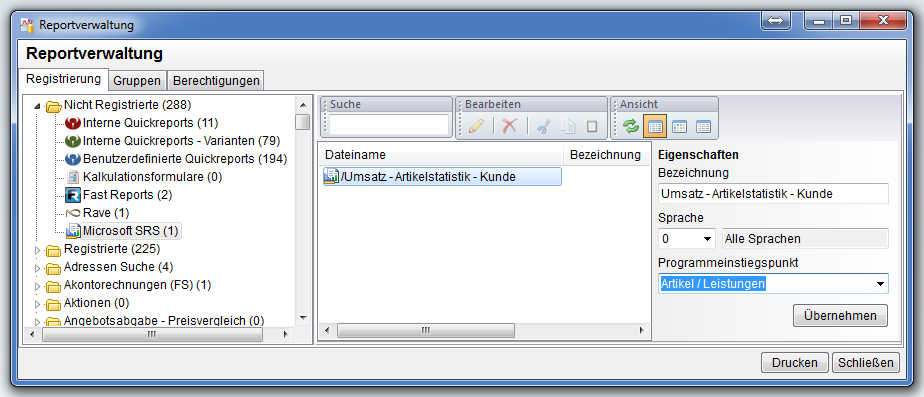
Task: Click the copy icon in Bearbeiten toolbar
Action: coord(568,126)
